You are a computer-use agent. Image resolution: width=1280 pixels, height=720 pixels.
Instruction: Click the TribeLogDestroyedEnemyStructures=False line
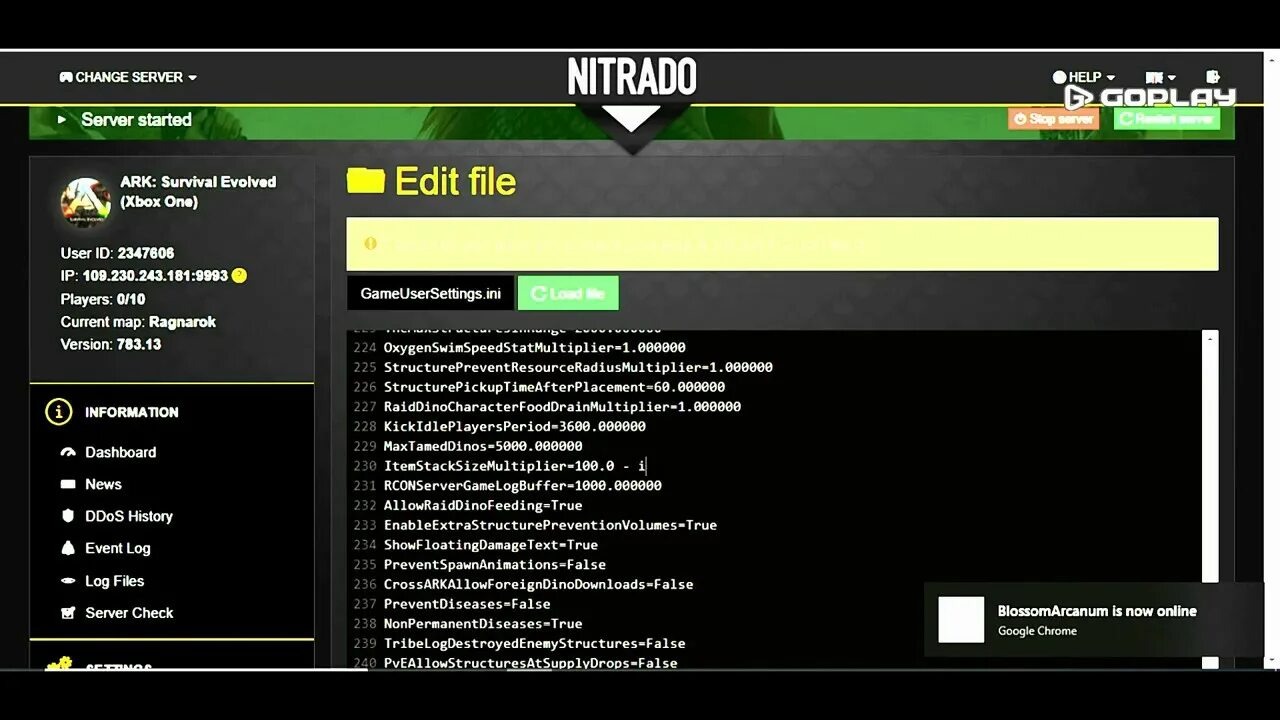(535, 643)
